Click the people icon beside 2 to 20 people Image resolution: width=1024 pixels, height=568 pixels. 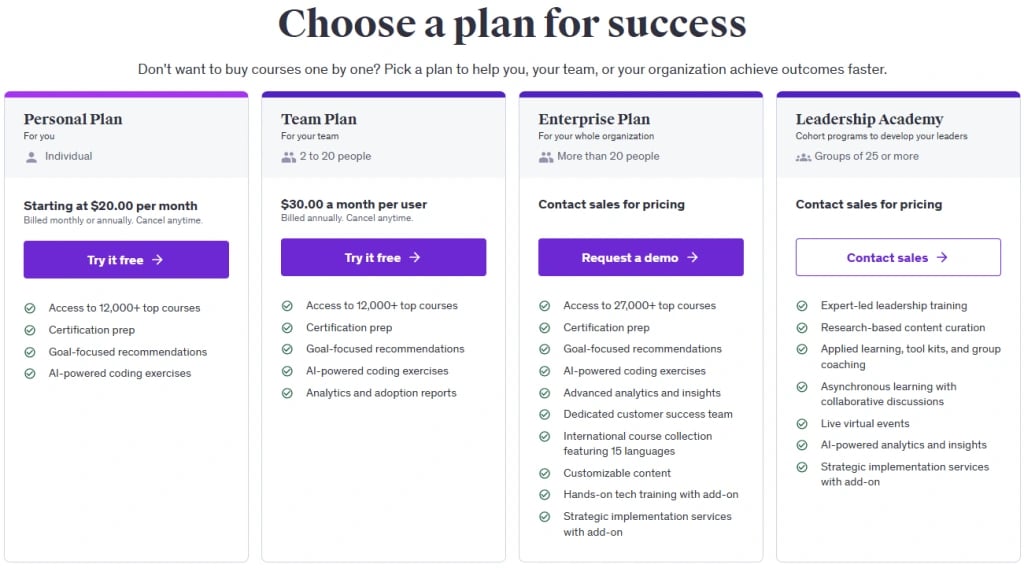289,157
